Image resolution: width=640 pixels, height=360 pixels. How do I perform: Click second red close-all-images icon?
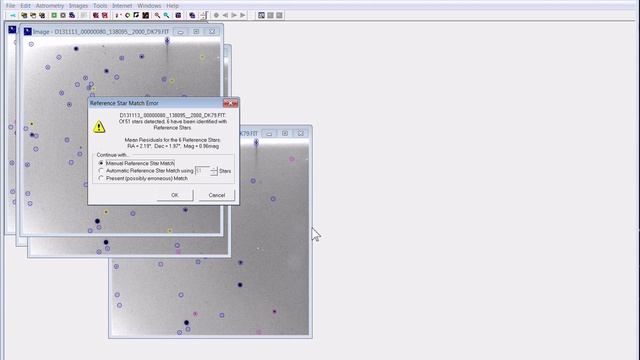click(105, 15)
